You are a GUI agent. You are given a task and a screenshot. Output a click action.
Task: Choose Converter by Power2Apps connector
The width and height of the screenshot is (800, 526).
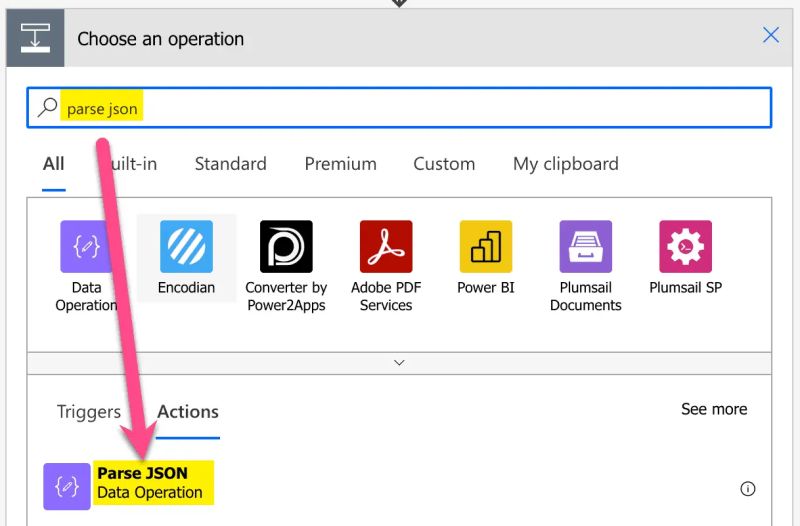point(286,246)
